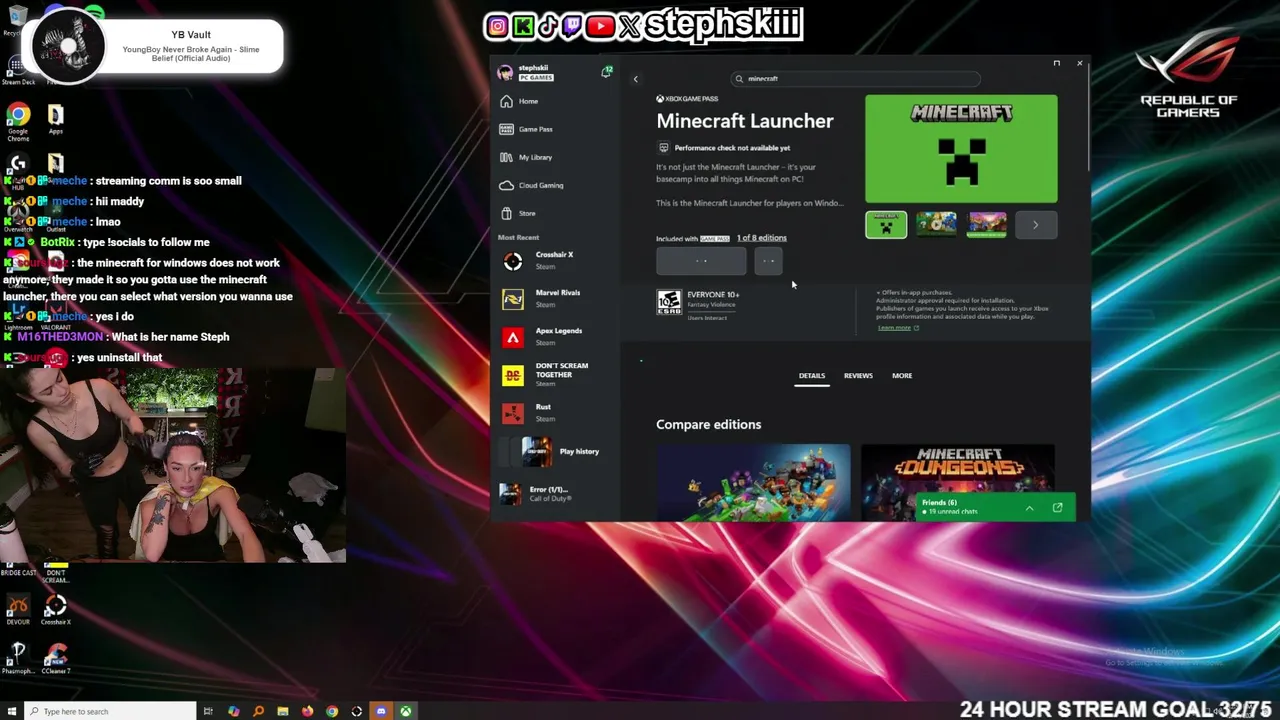Open Discord from the taskbar

380,711
